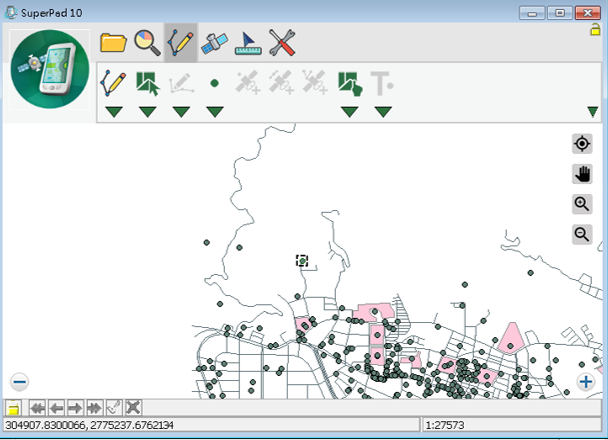The height and width of the screenshot is (440, 608).
Task: Click the zoom out magnifier button
Action: coord(582,235)
